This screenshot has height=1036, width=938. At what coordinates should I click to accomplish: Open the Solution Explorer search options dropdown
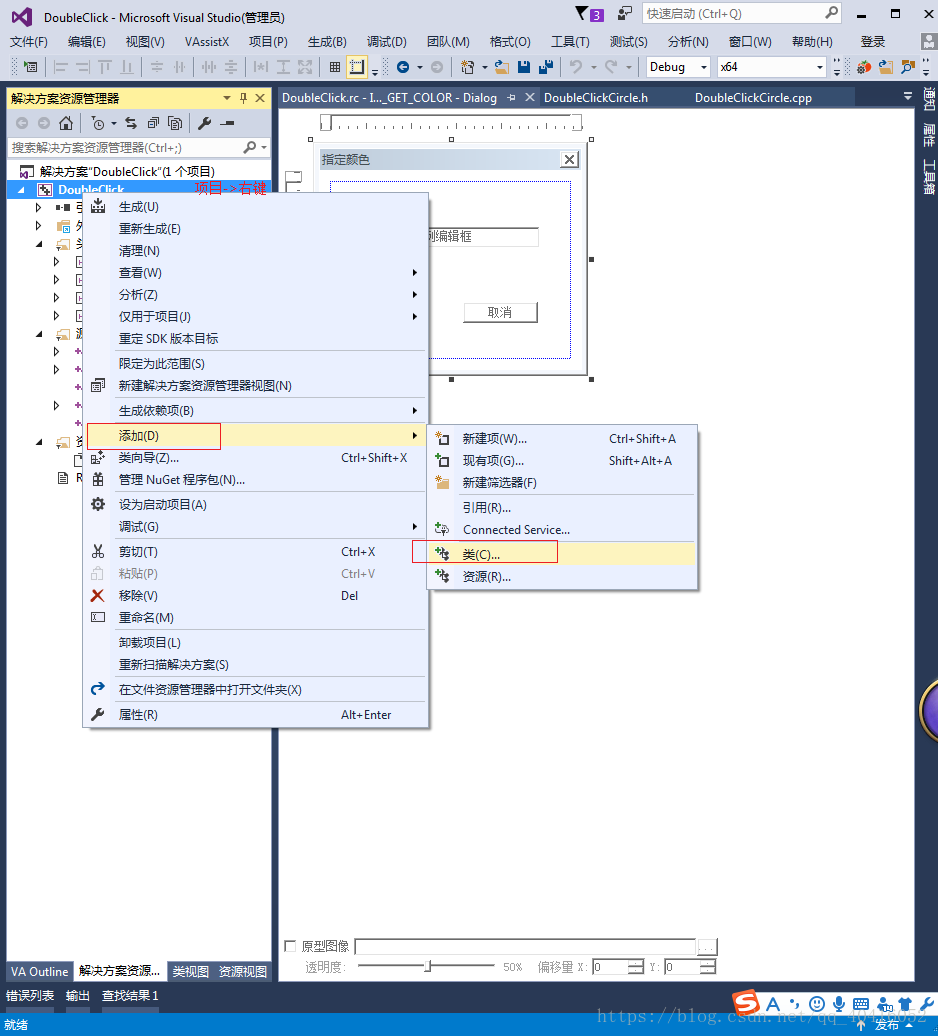tap(264, 147)
